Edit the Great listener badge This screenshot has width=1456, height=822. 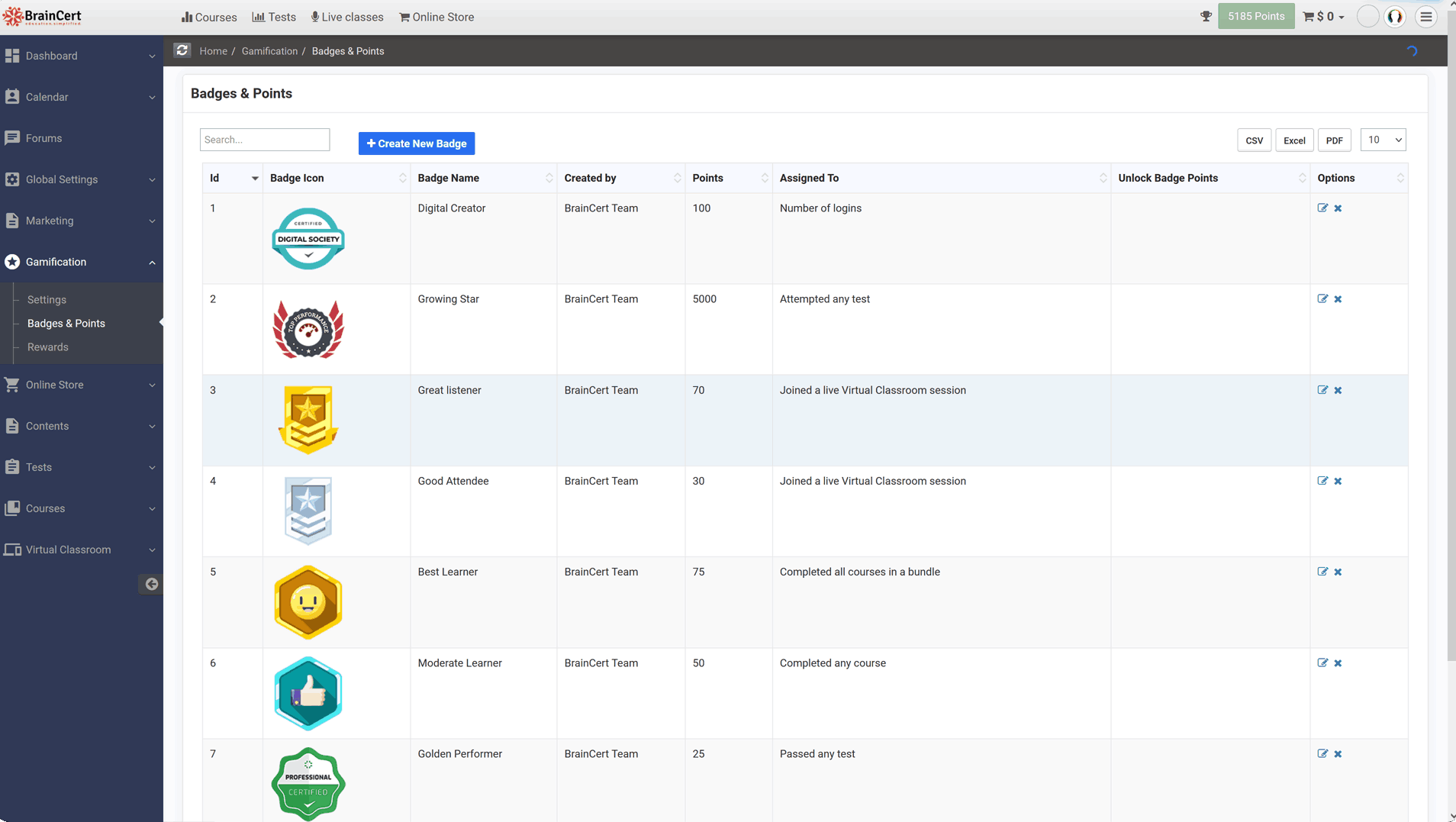tap(1322, 389)
